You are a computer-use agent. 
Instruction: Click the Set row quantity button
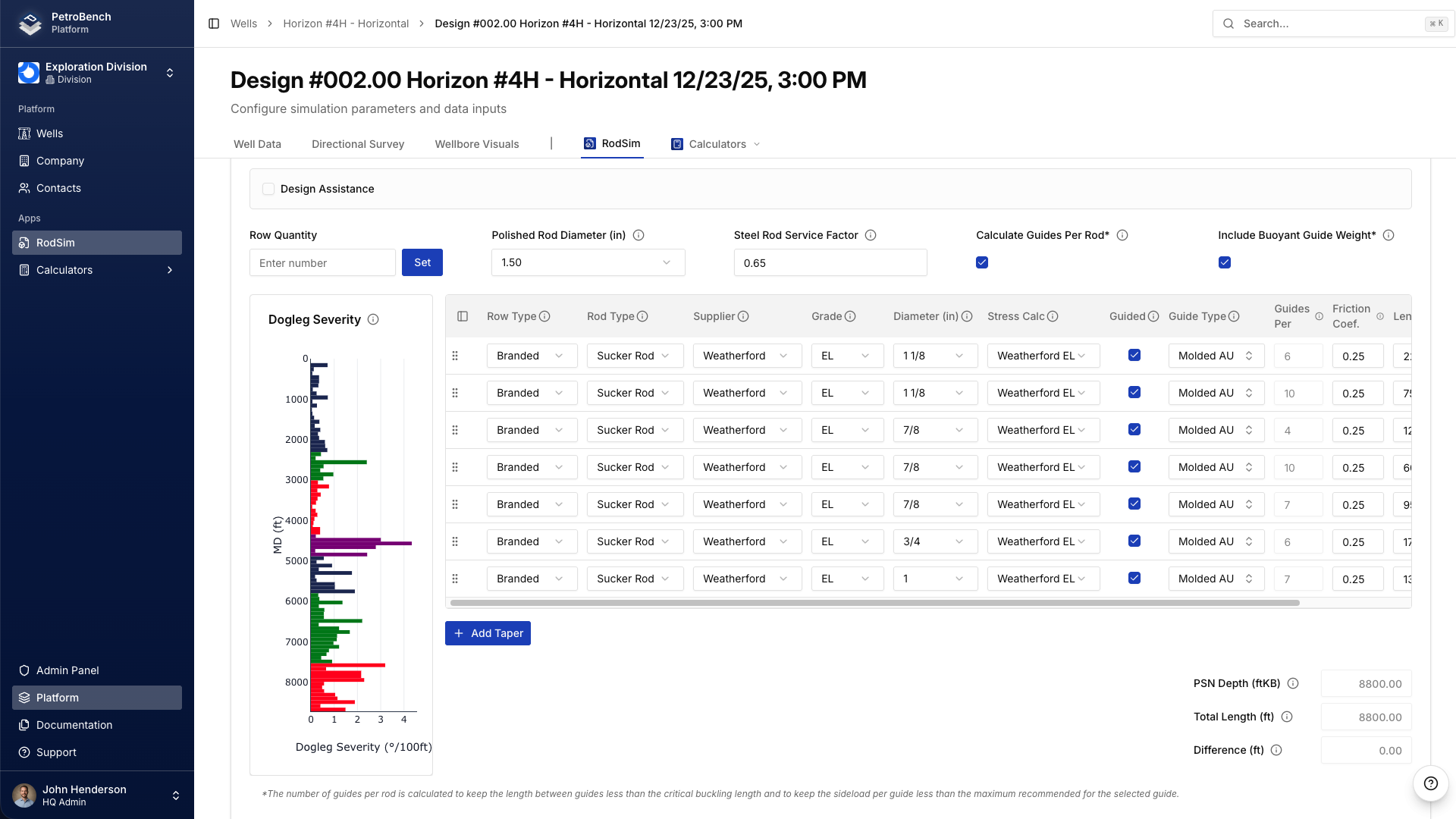(422, 262)
